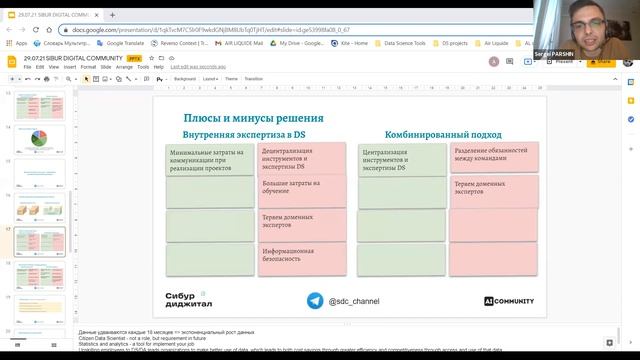Open the Google Keep side panel

[x=631, y=101]
